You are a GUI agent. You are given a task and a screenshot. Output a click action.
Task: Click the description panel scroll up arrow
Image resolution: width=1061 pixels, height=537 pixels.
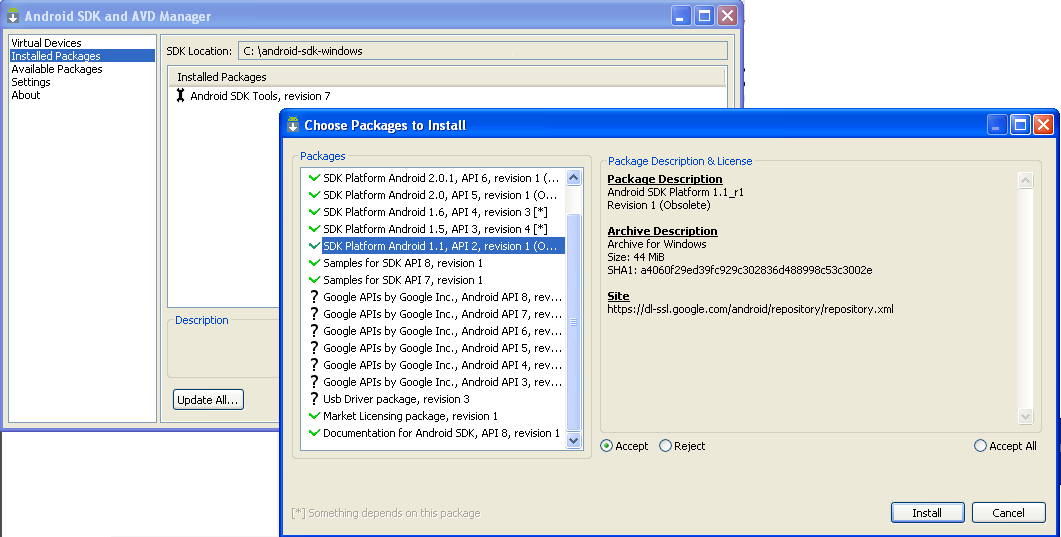click(1026, 181)
